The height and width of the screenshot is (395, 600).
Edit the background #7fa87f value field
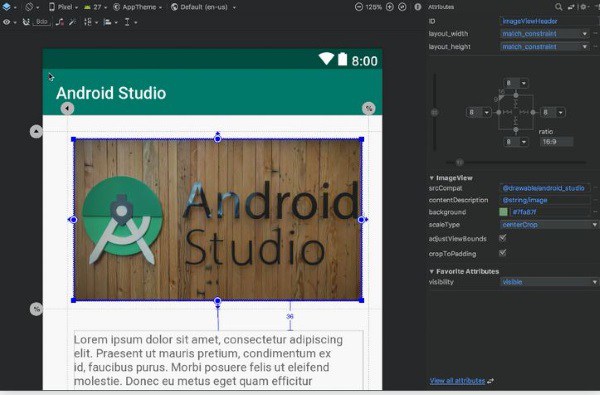pos(550,212)
